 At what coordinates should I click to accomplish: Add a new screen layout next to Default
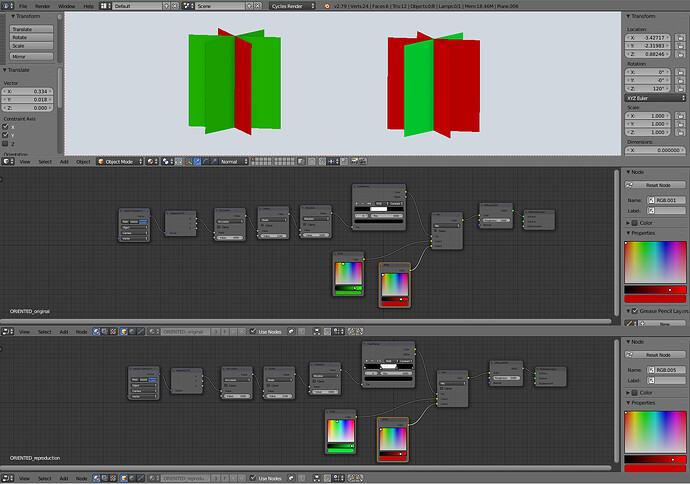(167, 6)
